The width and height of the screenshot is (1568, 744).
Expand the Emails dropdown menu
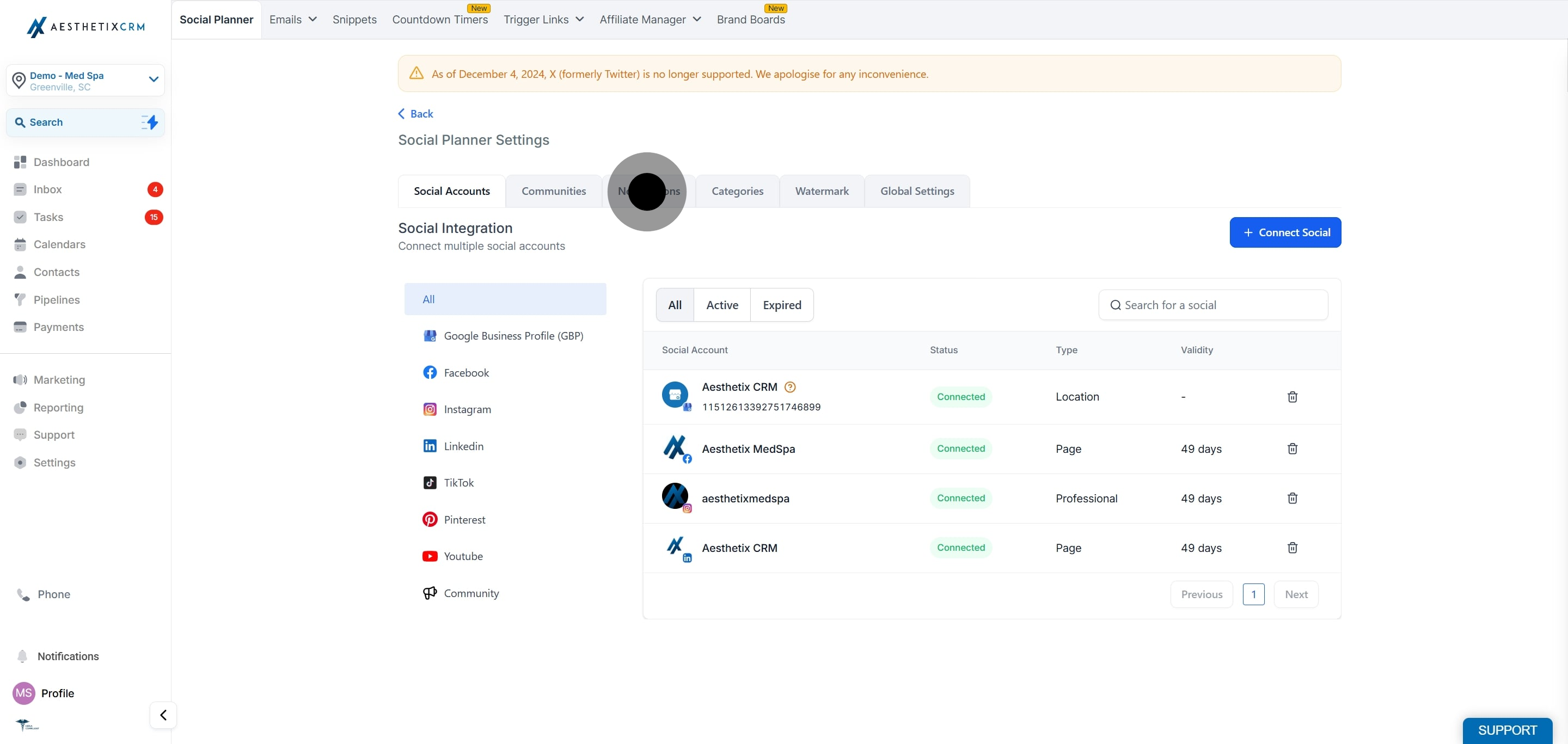(x=293, y=20)
